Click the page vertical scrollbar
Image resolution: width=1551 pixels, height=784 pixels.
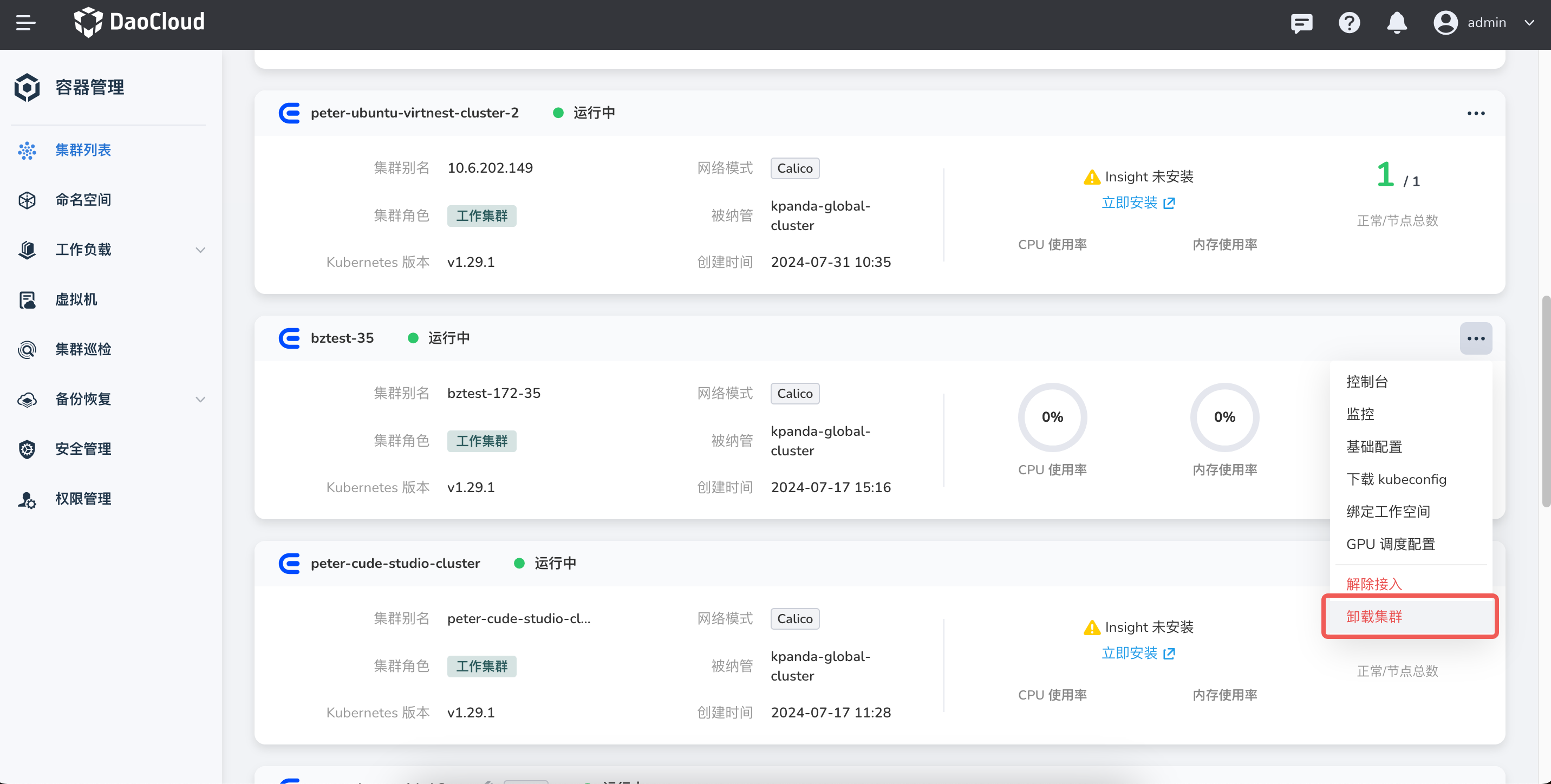pos(1545,402)
